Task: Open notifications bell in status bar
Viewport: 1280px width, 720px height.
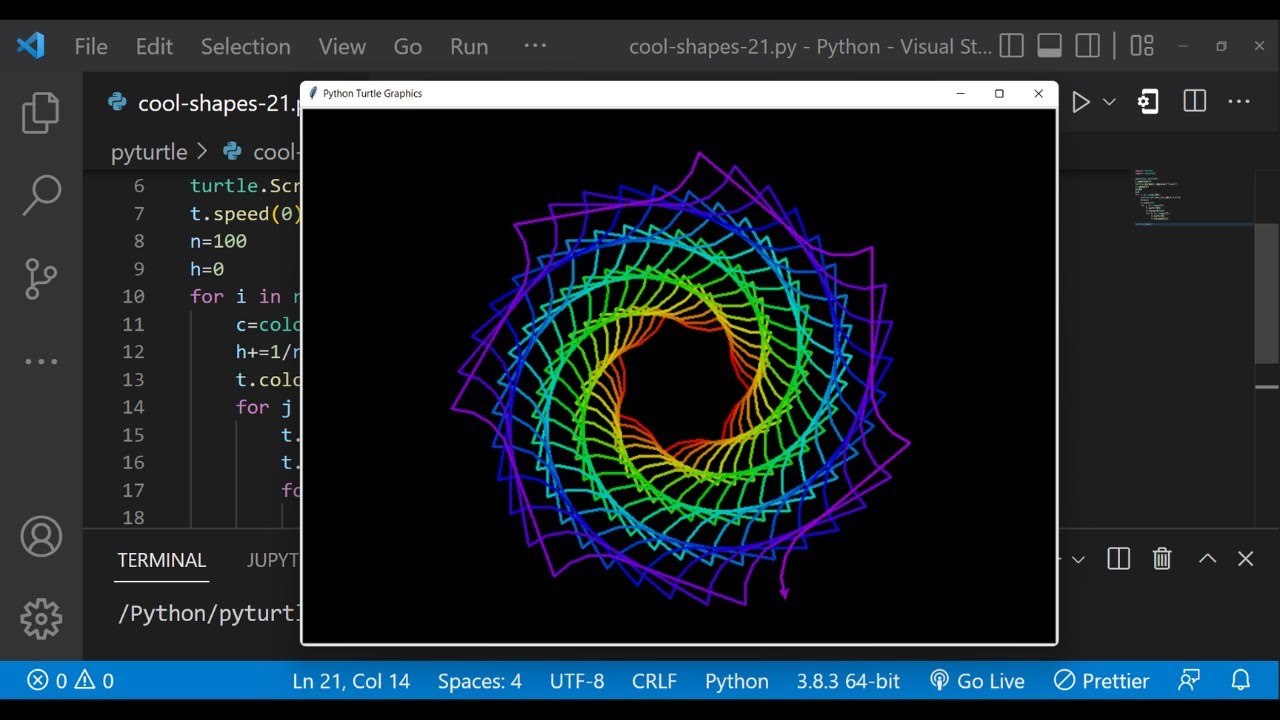Action: [1241, 681]
